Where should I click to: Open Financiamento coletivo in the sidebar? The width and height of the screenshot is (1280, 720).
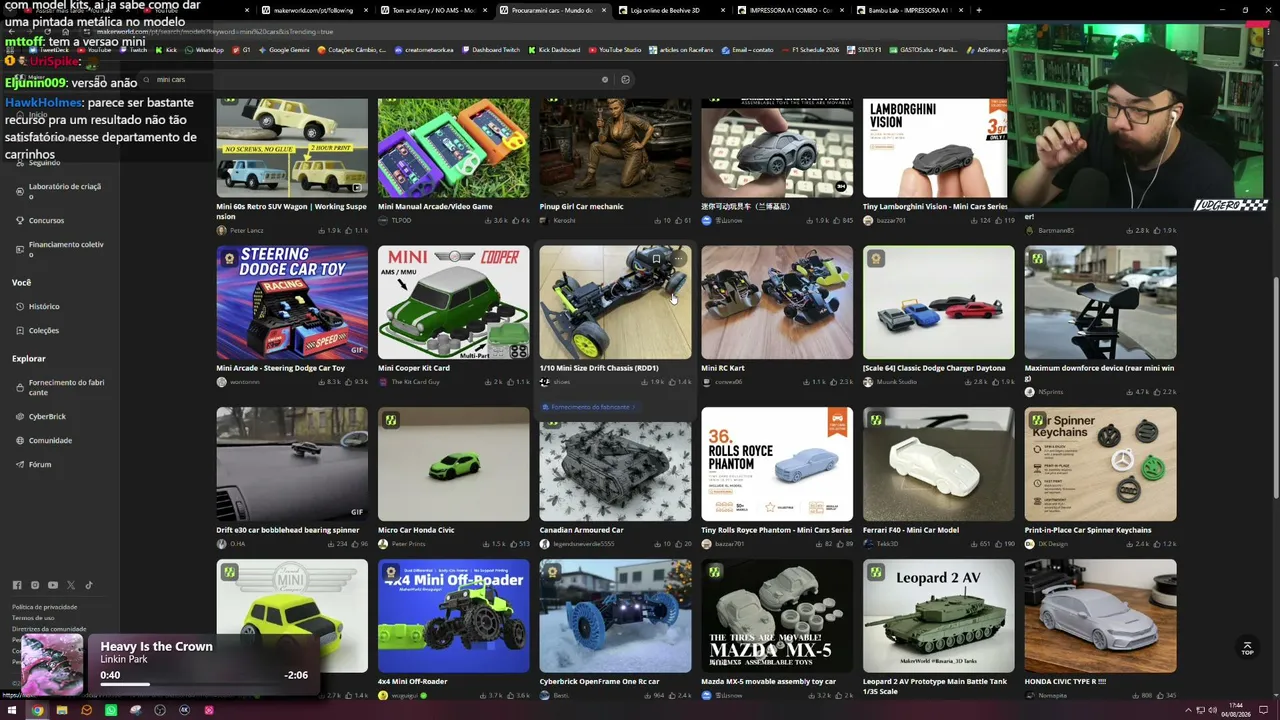(58, 249)
